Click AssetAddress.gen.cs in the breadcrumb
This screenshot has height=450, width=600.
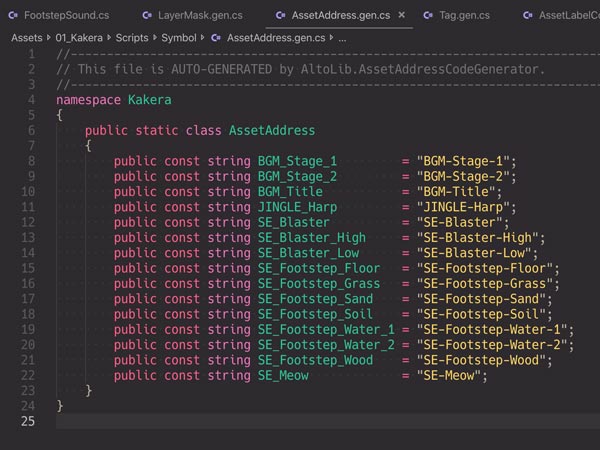click(x=274, y=37)
